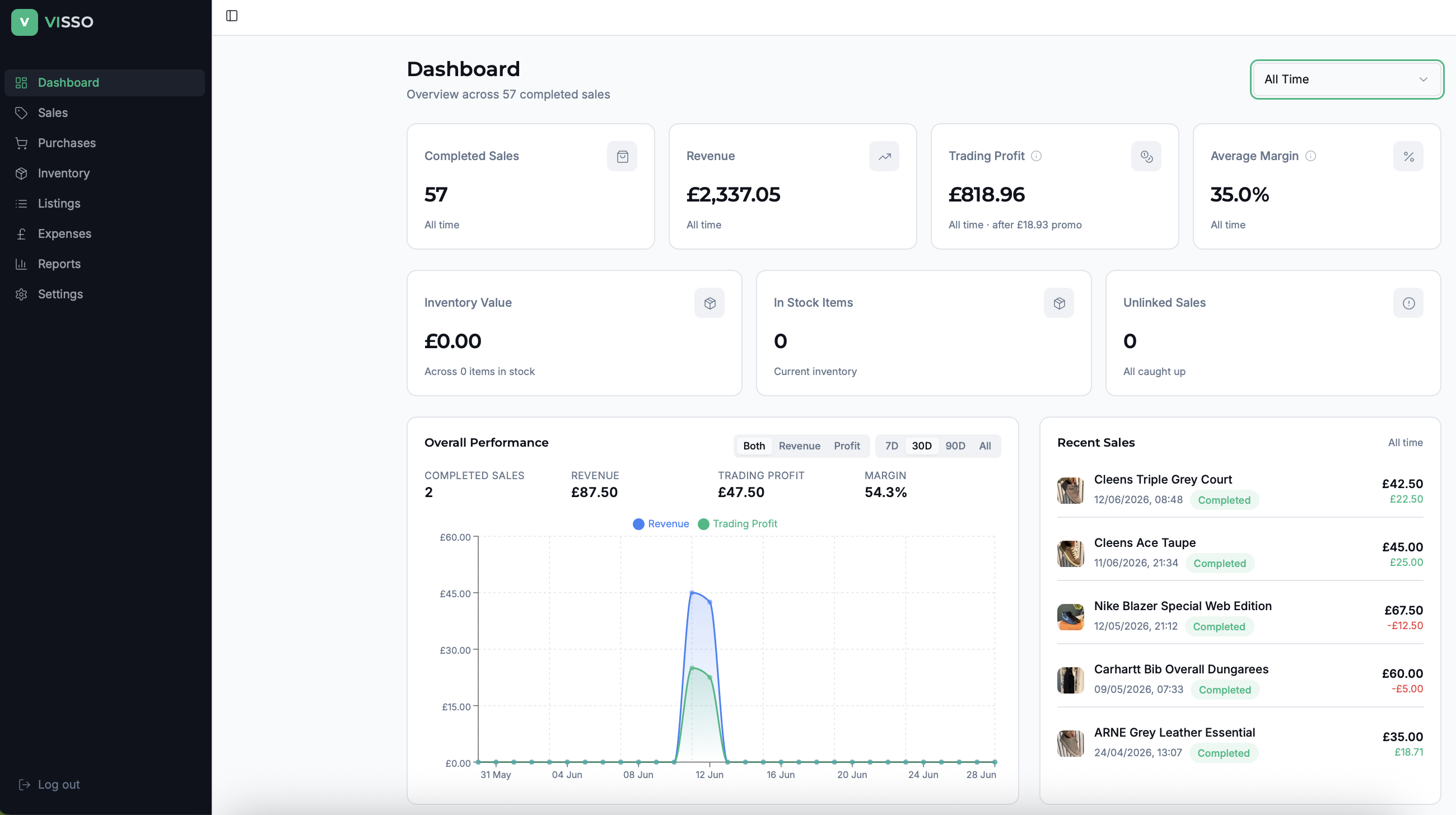Click the ARNE Grey Leather thumbnail

pyautogui.click(x=1071, y=743)
